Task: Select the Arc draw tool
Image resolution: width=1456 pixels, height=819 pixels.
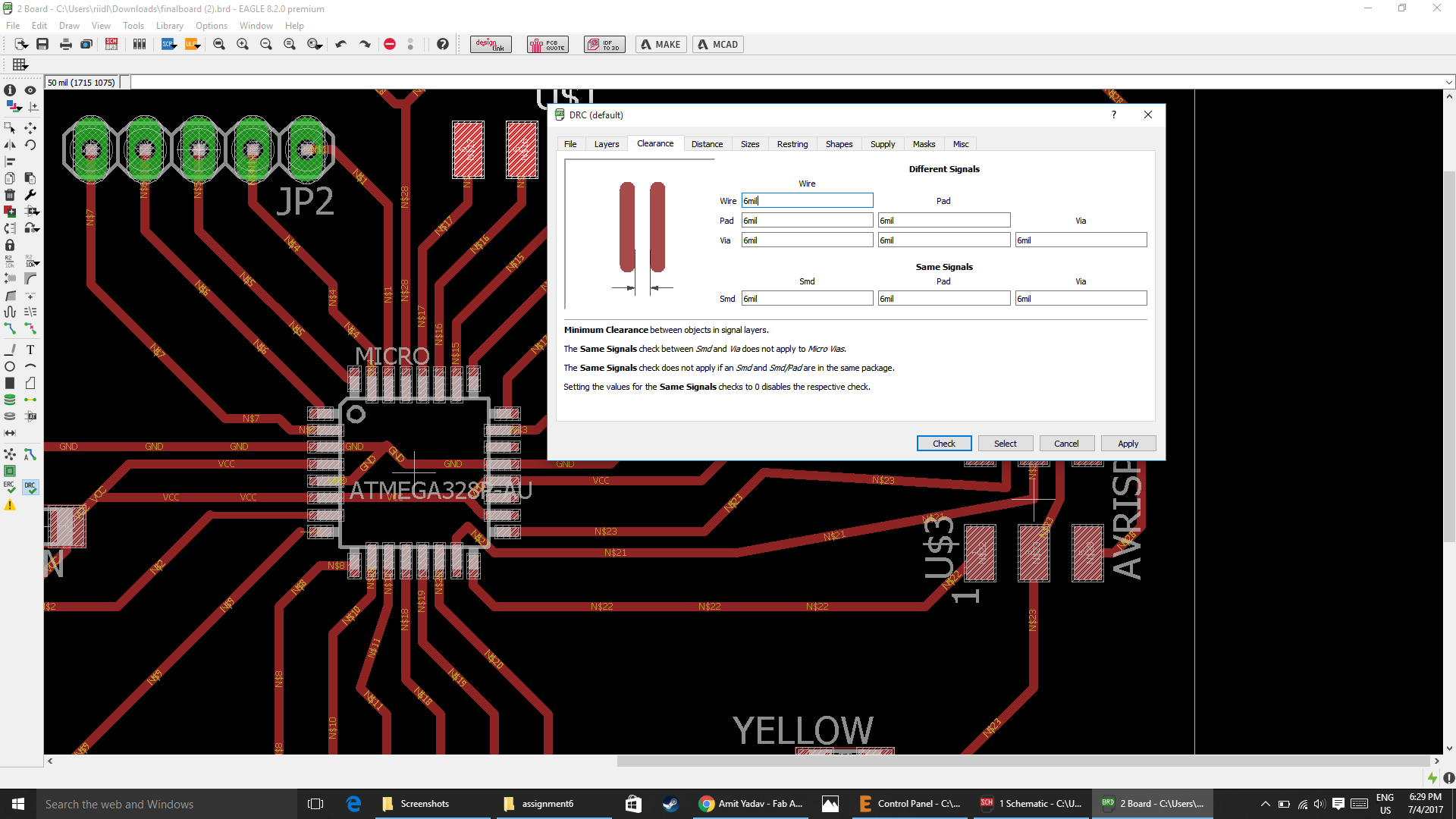Action: coord(30,366)
